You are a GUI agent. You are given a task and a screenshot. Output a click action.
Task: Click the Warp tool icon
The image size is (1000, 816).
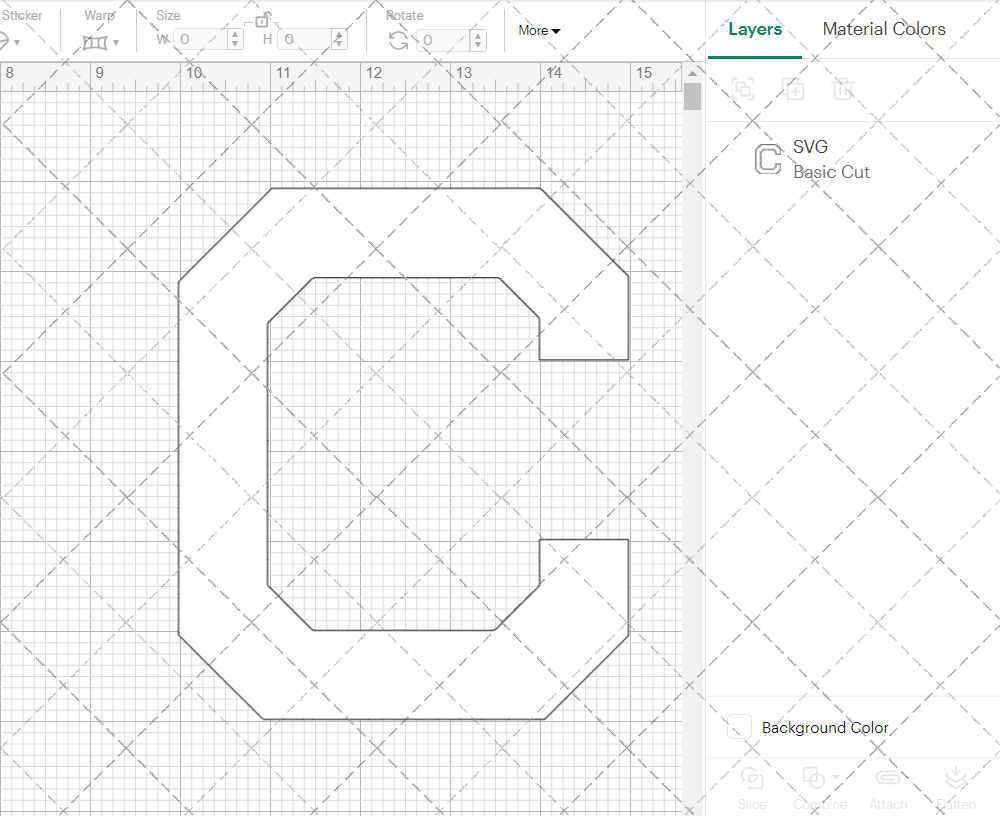(x=94, y=43)
